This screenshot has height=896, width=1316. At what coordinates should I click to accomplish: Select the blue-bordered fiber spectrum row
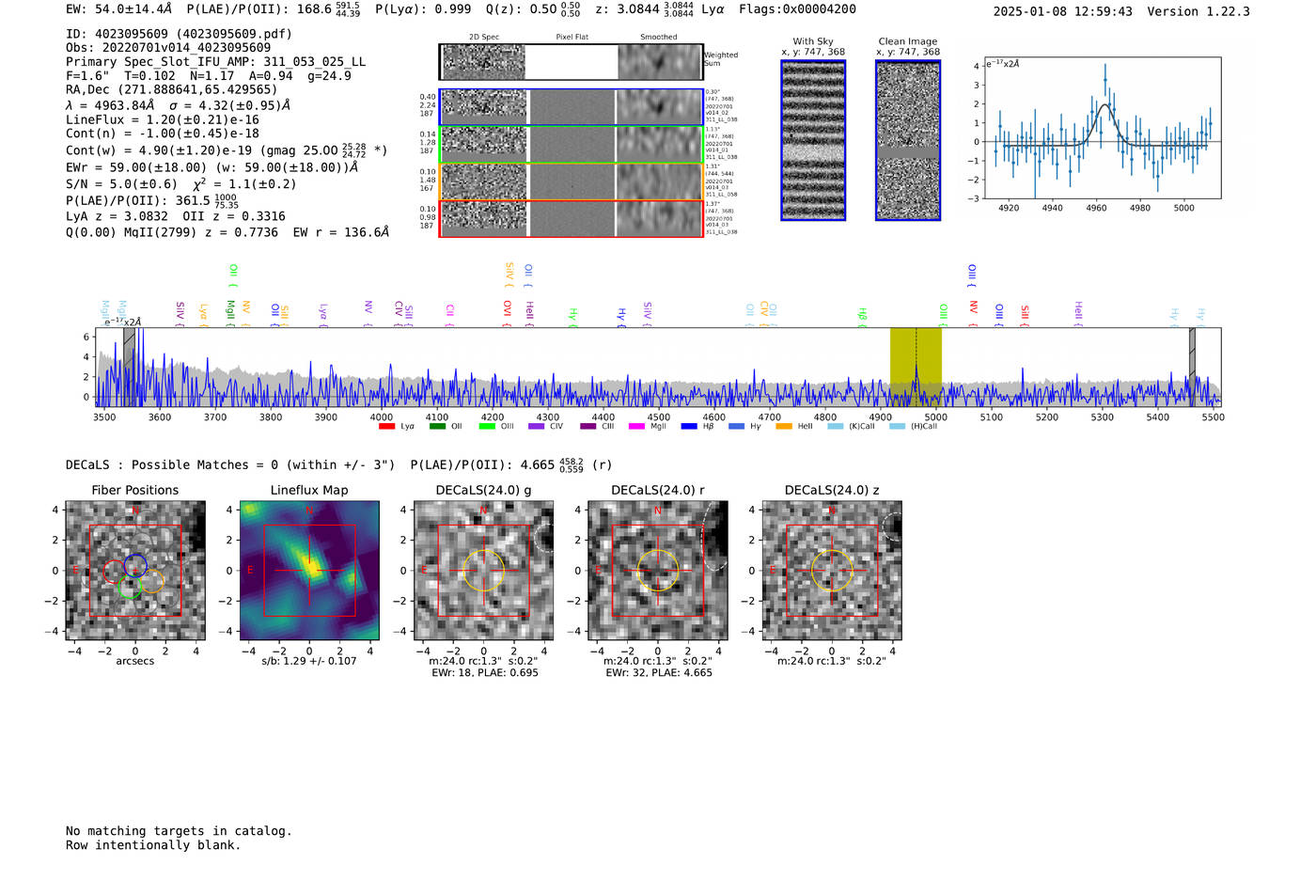click(572, 107)
